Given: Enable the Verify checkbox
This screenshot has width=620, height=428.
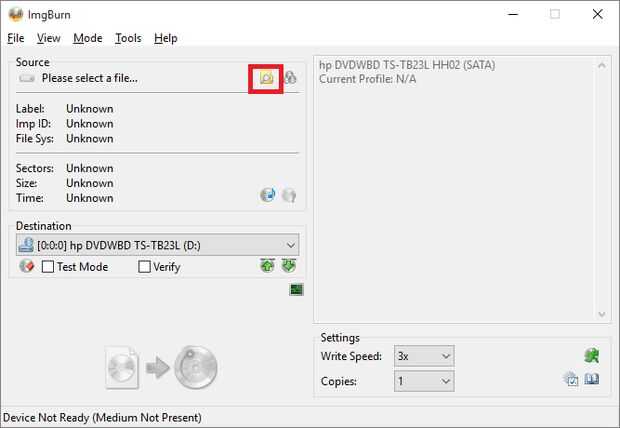Looking at the screenshot, I should coord(144,267).
